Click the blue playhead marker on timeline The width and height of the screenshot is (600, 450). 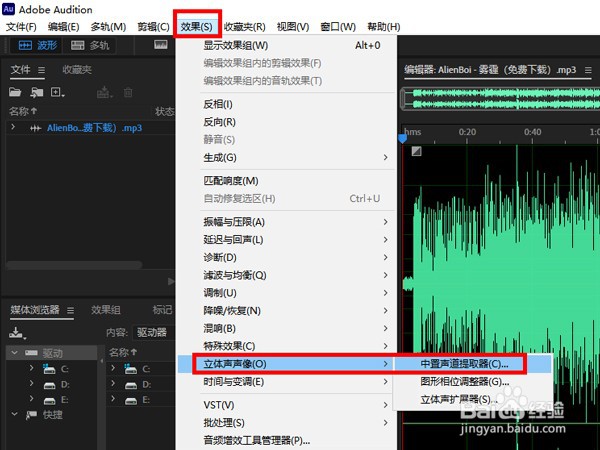pos(402,138)
